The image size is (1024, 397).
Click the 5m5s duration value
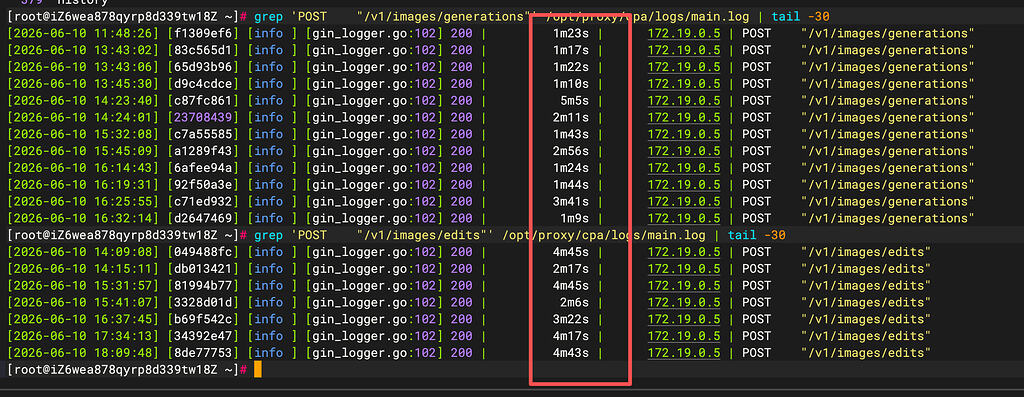574,100
